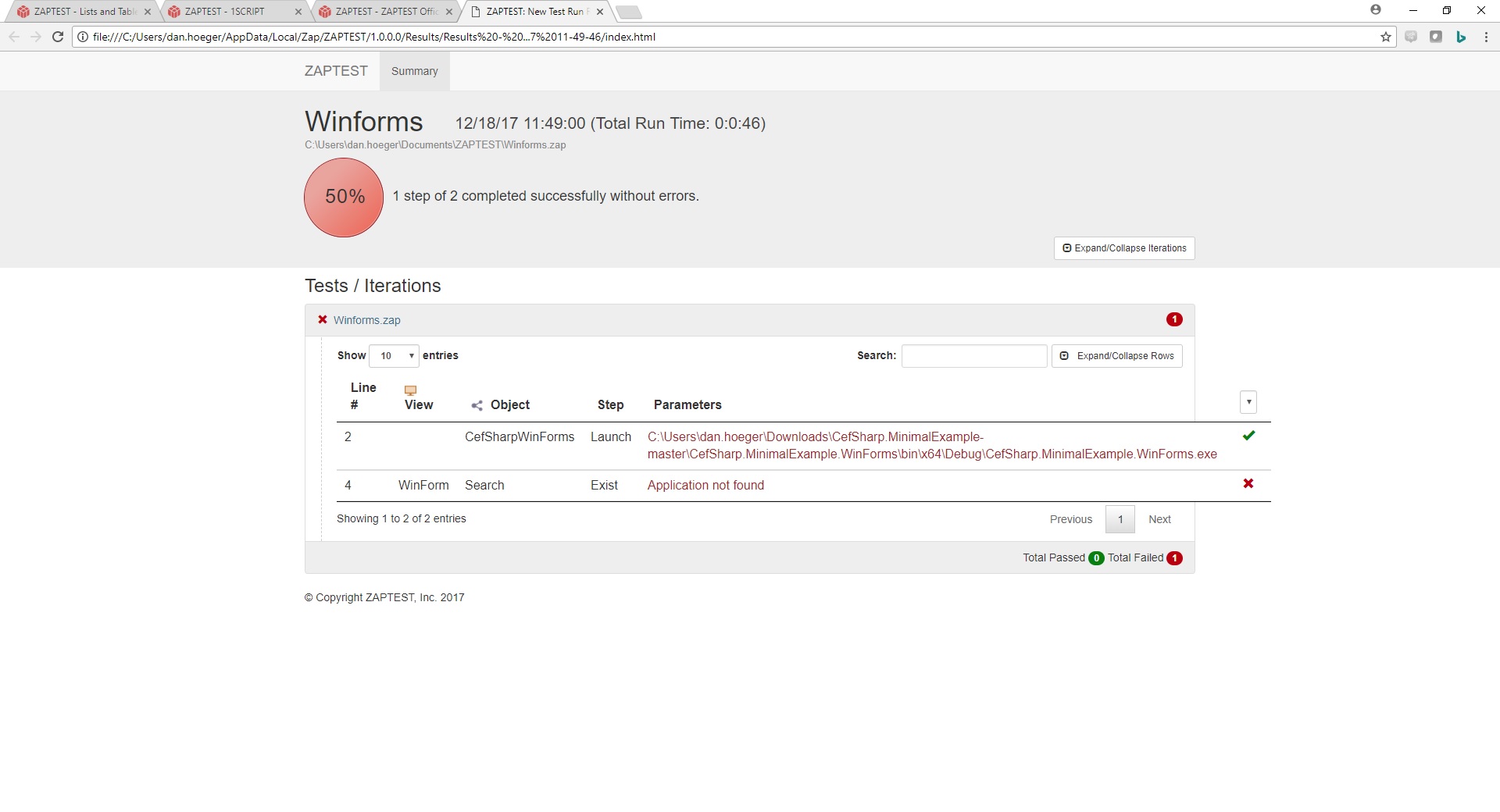Open a new browser tab

(628, 12)
